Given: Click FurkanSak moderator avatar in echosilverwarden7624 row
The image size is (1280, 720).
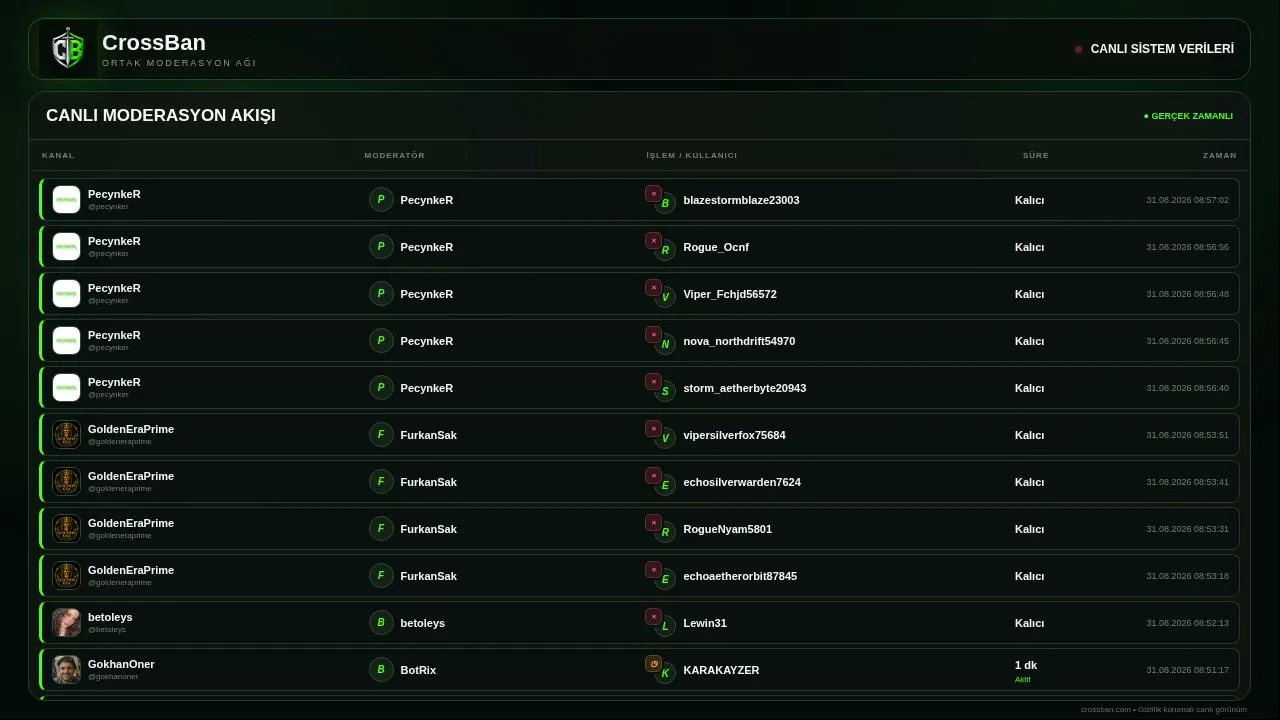Looking at the screenshot, I should click(x=381, y=481).
